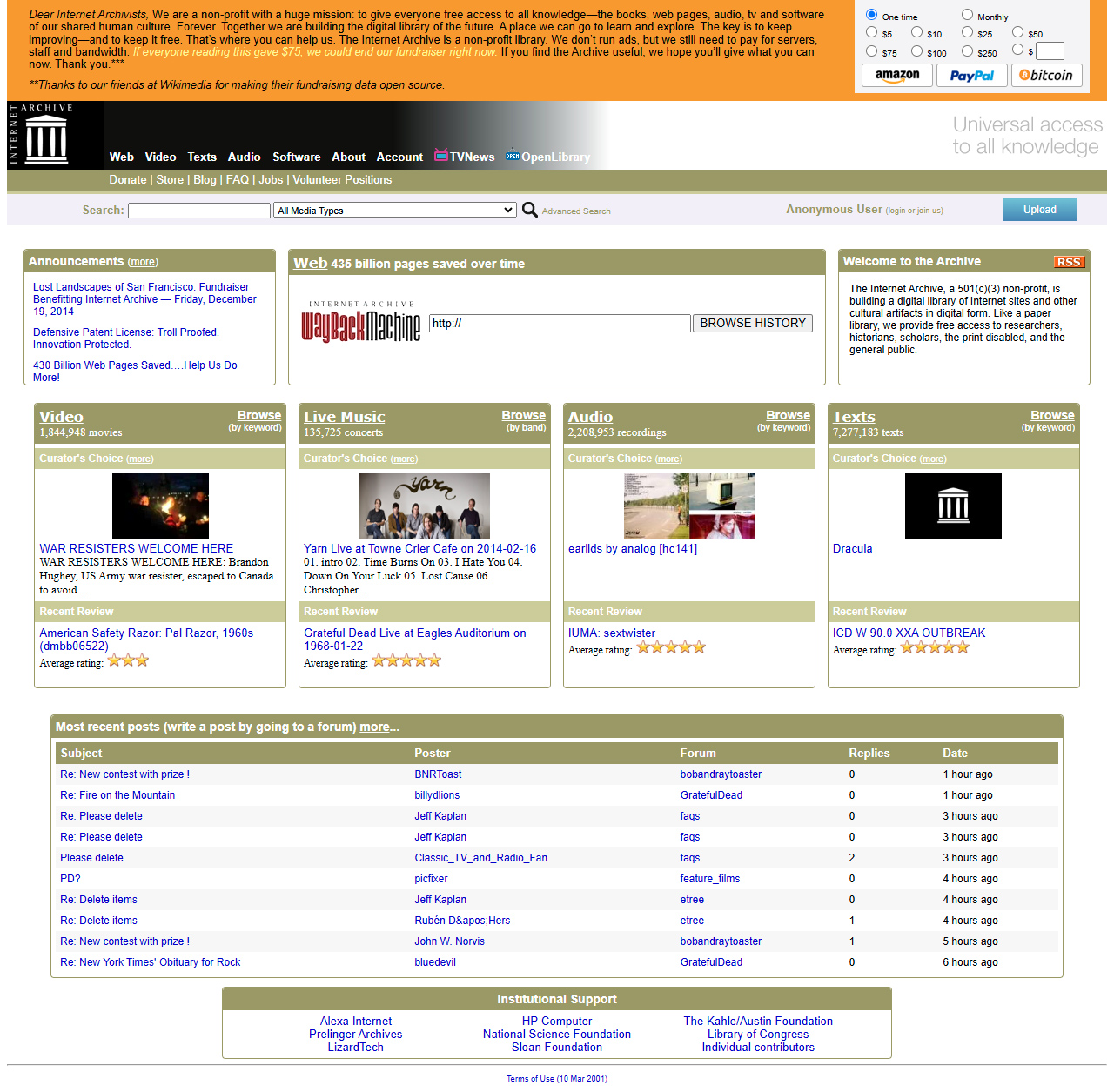Open the 'Re: Fire on the Mountain' post
This screenshot has width=1114, height=1092.
(x=117, y=795)
